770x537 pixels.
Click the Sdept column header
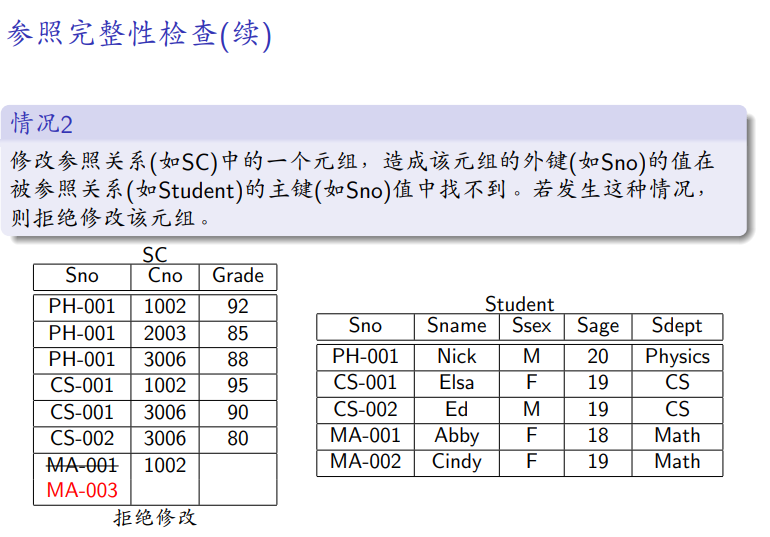pos(677,326)
